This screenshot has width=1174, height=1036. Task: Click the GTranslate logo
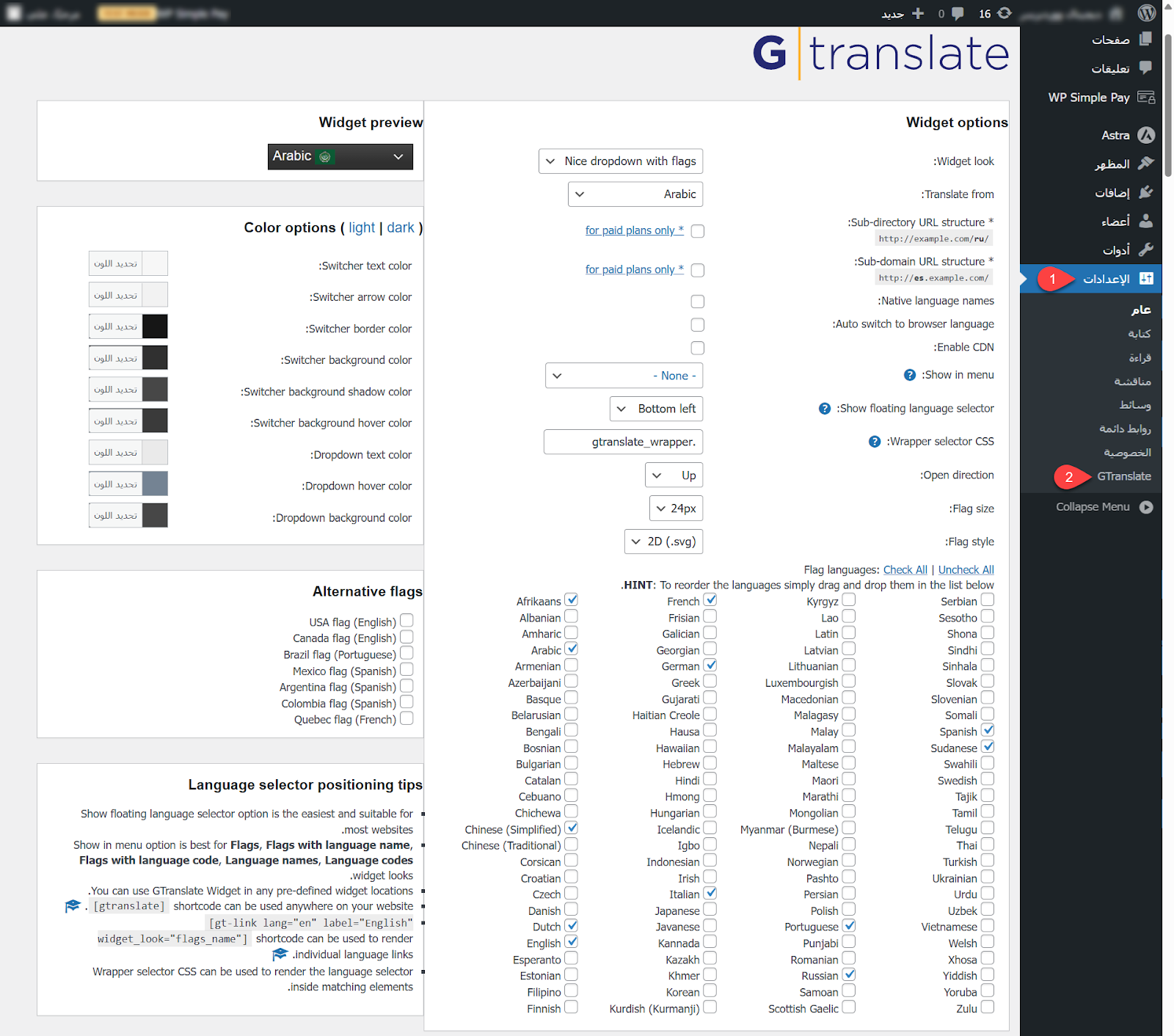[x=881, y=54]
